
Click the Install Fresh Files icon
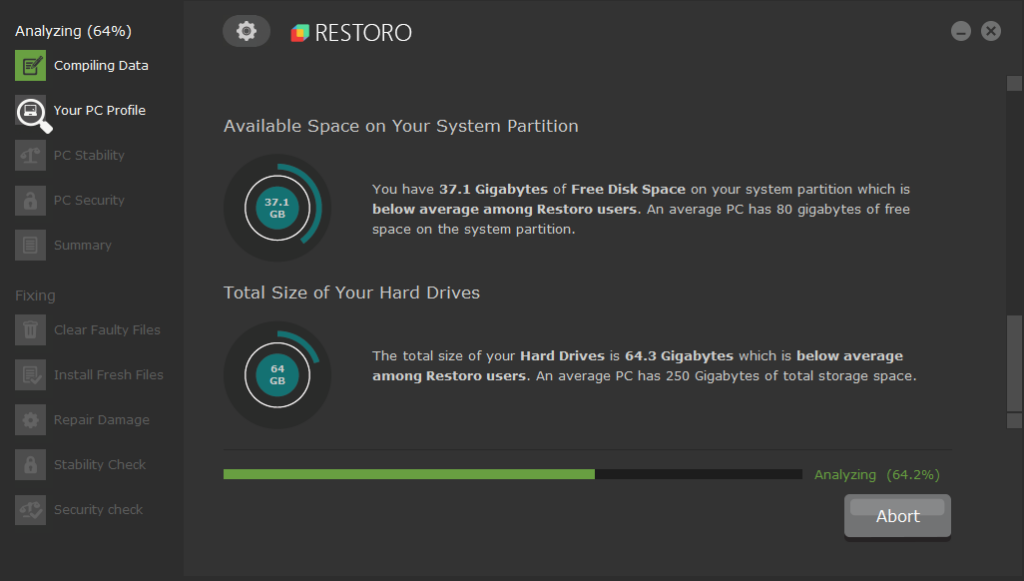(x=28, y=374)
